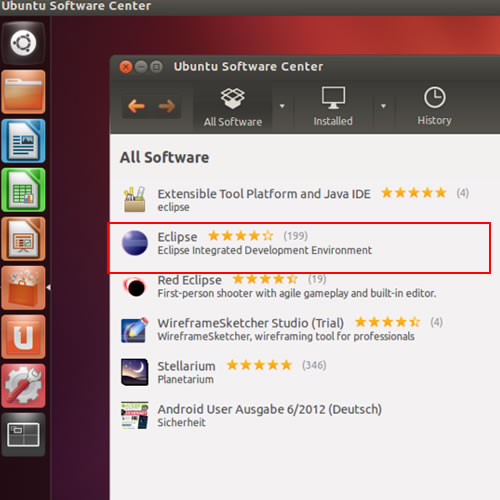The image size is (500, 500).
Task: Click the Red Eclipse app icon
Action: (x=135, y=287)
